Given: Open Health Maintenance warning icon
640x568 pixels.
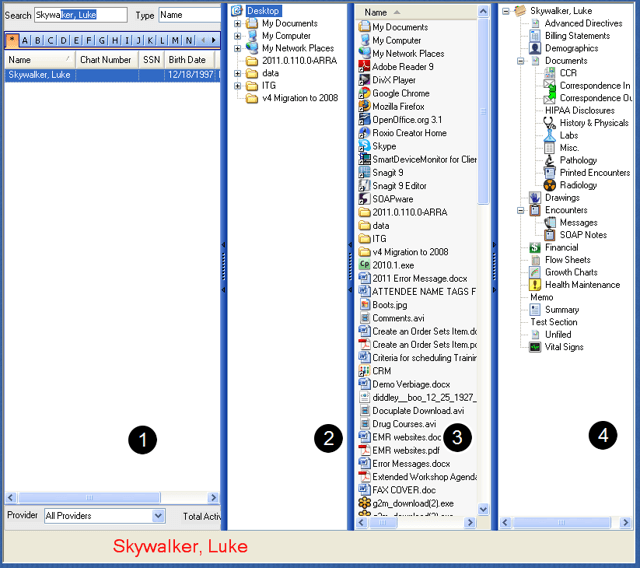Looking at the screenshot, I should pos(535,285).
